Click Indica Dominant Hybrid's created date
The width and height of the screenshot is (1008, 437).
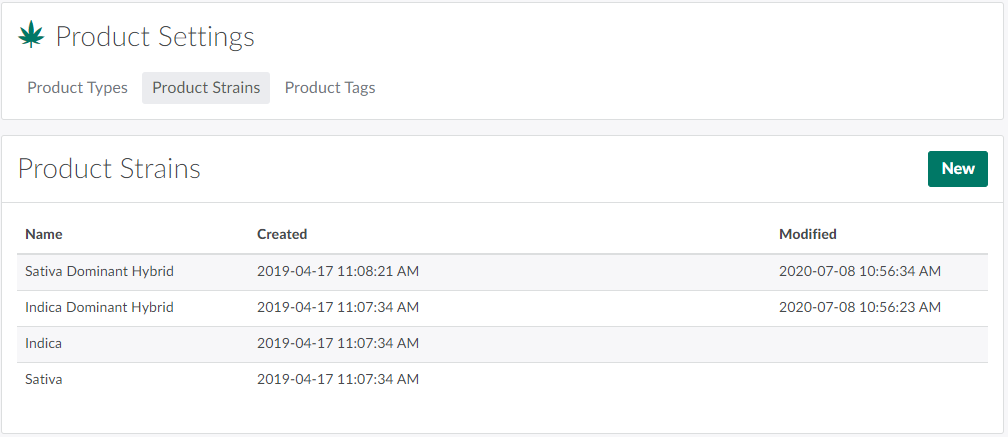(x=338, y=307)
